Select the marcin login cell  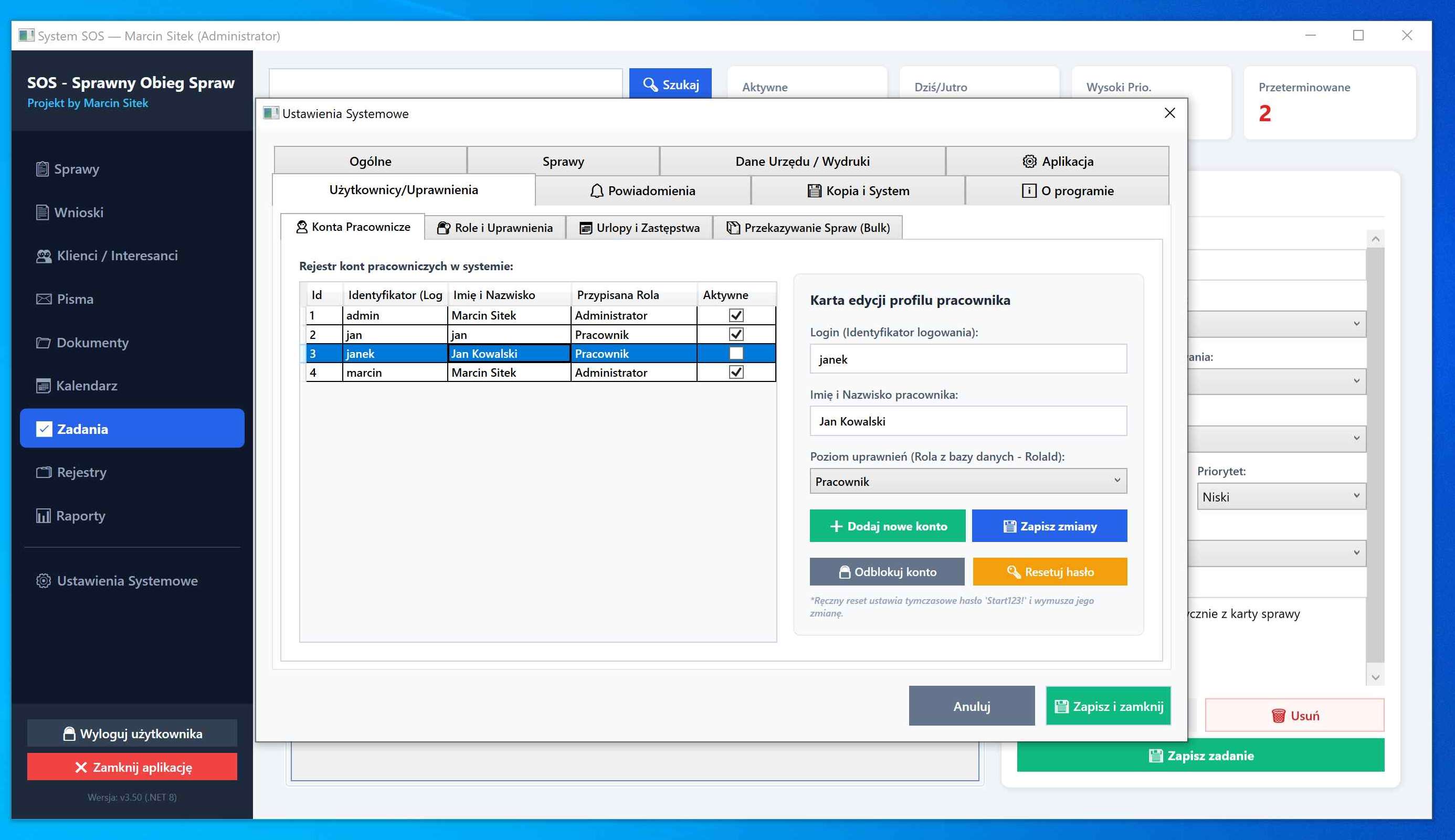(395, 372)
